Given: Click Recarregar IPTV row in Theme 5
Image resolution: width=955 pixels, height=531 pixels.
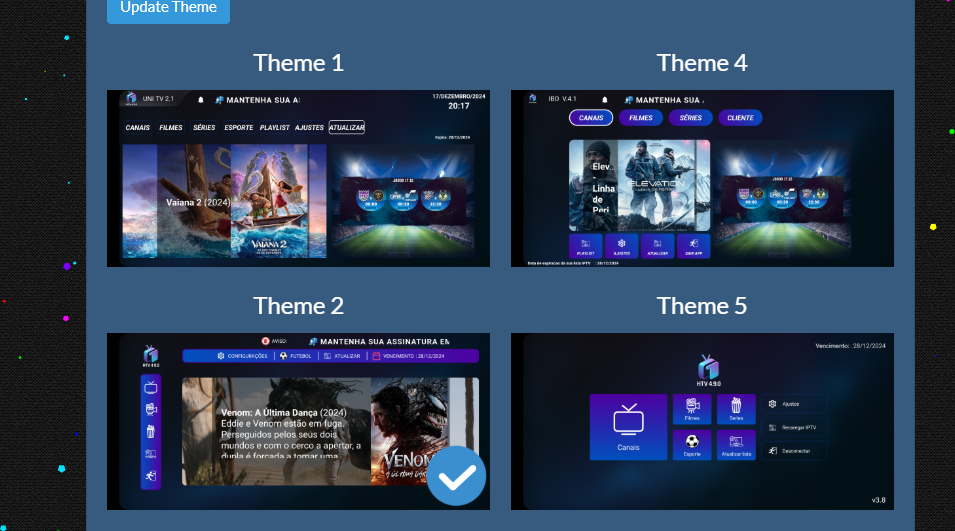Looking at the screenshot, I should pyautogui.click(x=794, y=427).
